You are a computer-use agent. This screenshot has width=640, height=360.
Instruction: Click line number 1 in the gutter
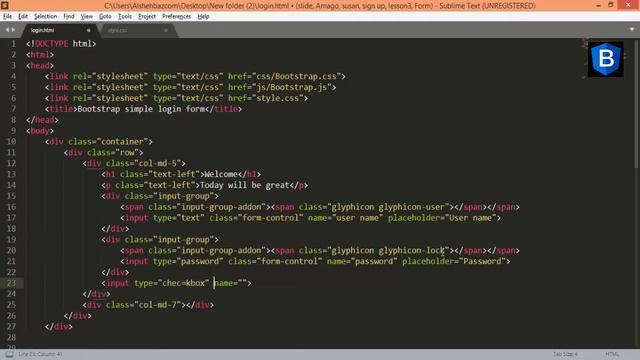tap(13, 44)
